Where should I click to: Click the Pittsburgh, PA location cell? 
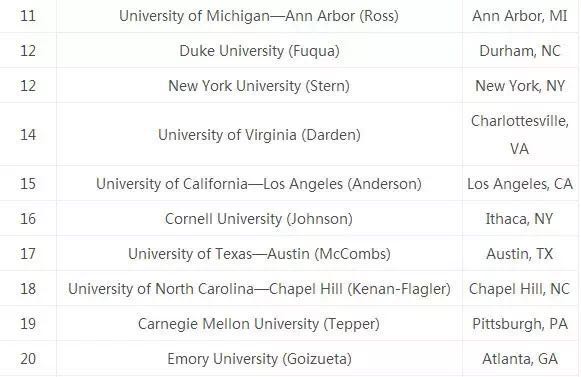click(x=520, y=324)
